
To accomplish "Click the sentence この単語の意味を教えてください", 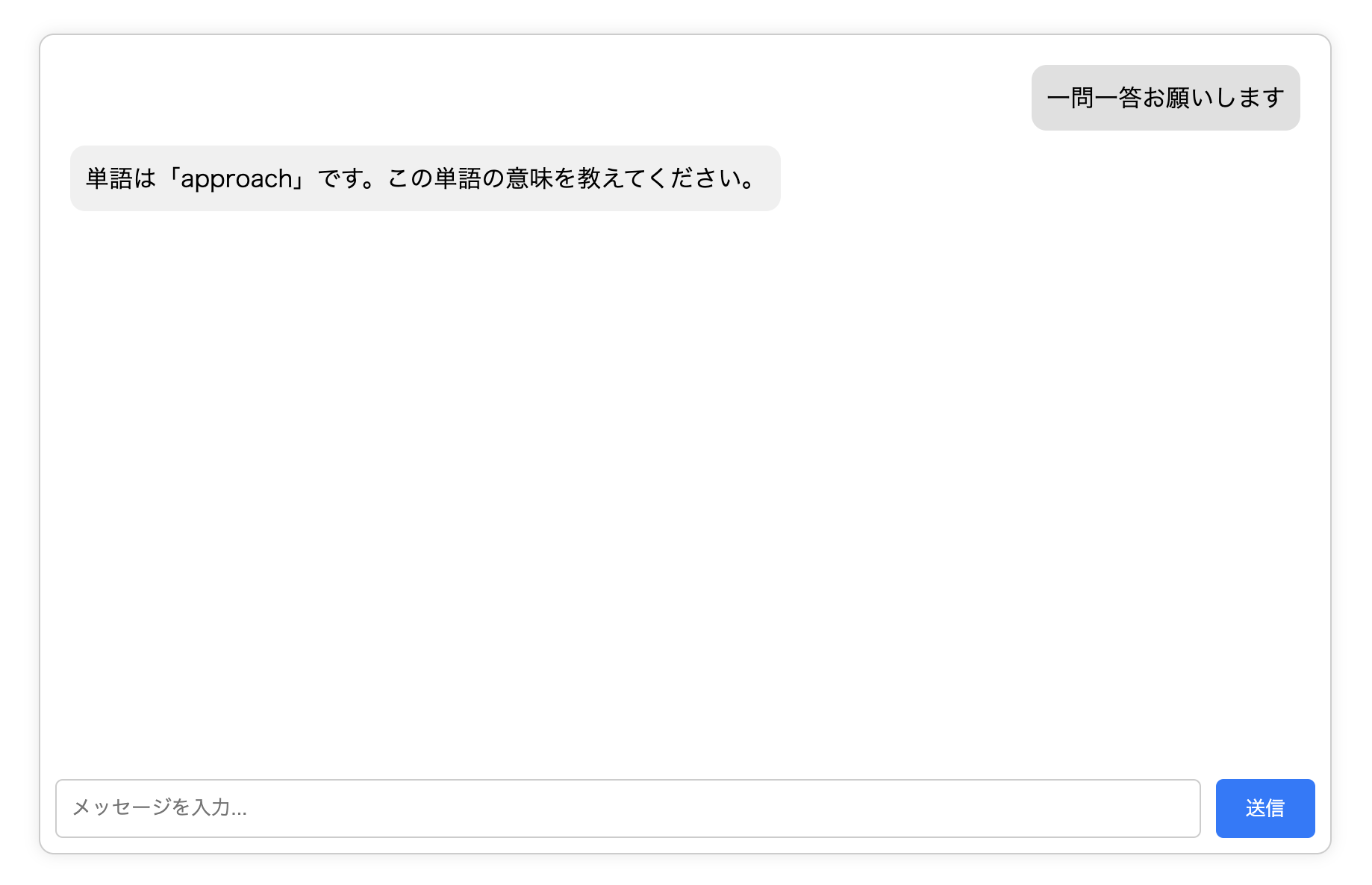I will (571, 179).
